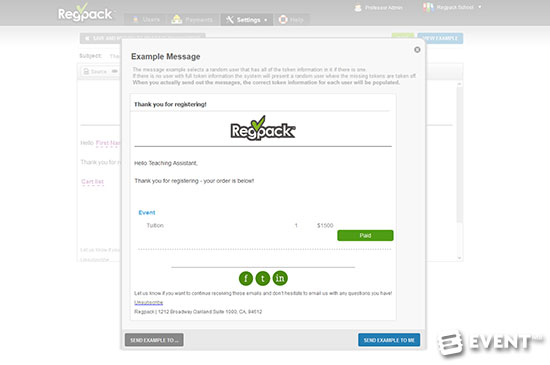Click the Source button in the background editor
The height and width of the screenshot is (365, 550).
click(x=95, y=72)
